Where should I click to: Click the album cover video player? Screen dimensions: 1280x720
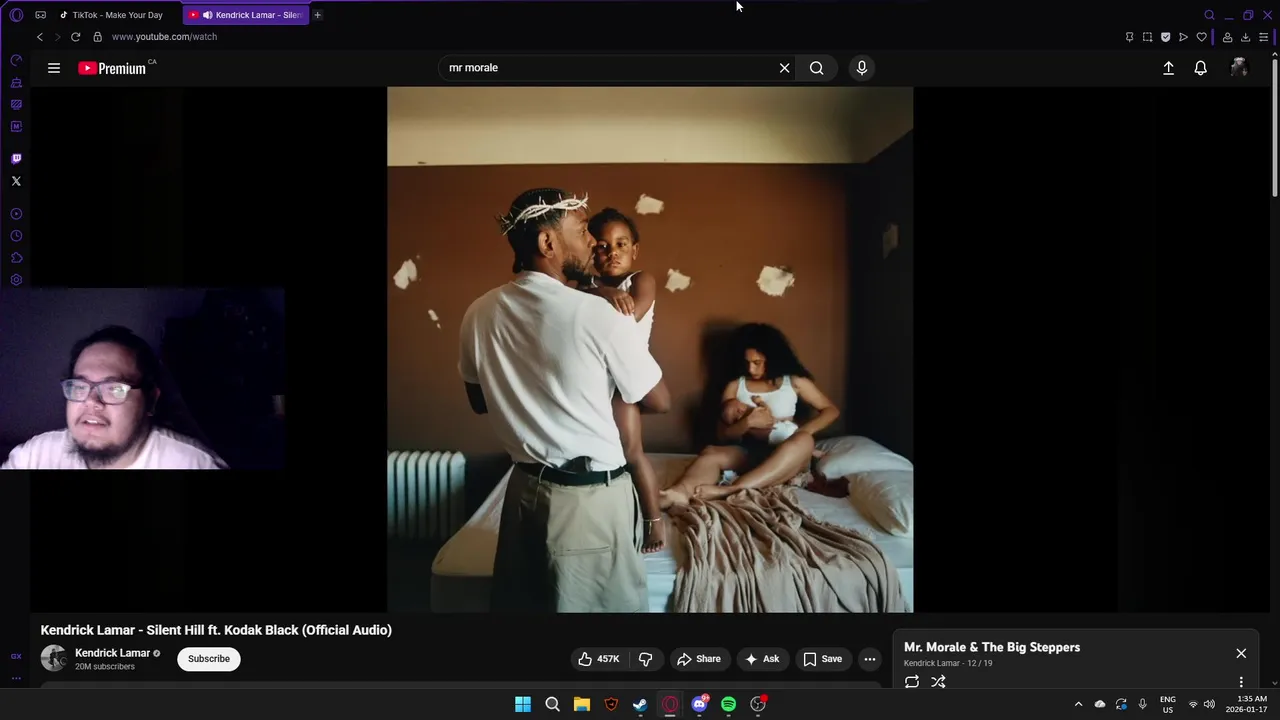click(650, 349)
